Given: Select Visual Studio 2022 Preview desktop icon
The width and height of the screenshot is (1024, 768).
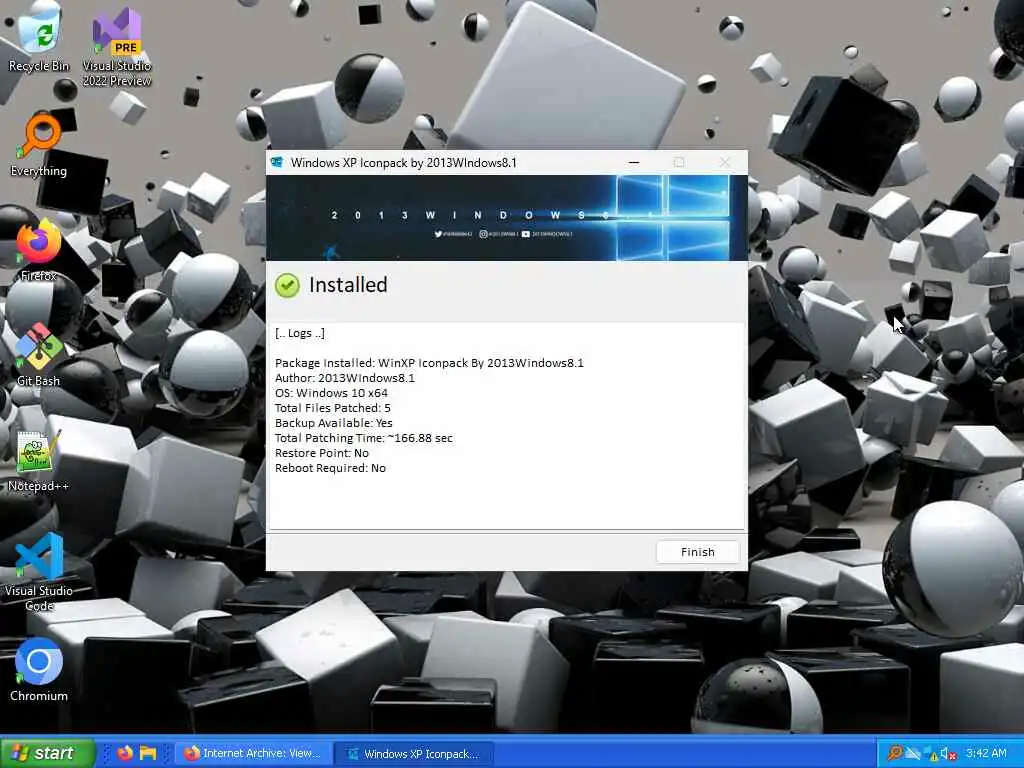Looking at the screenshot, I should [117, 46].
